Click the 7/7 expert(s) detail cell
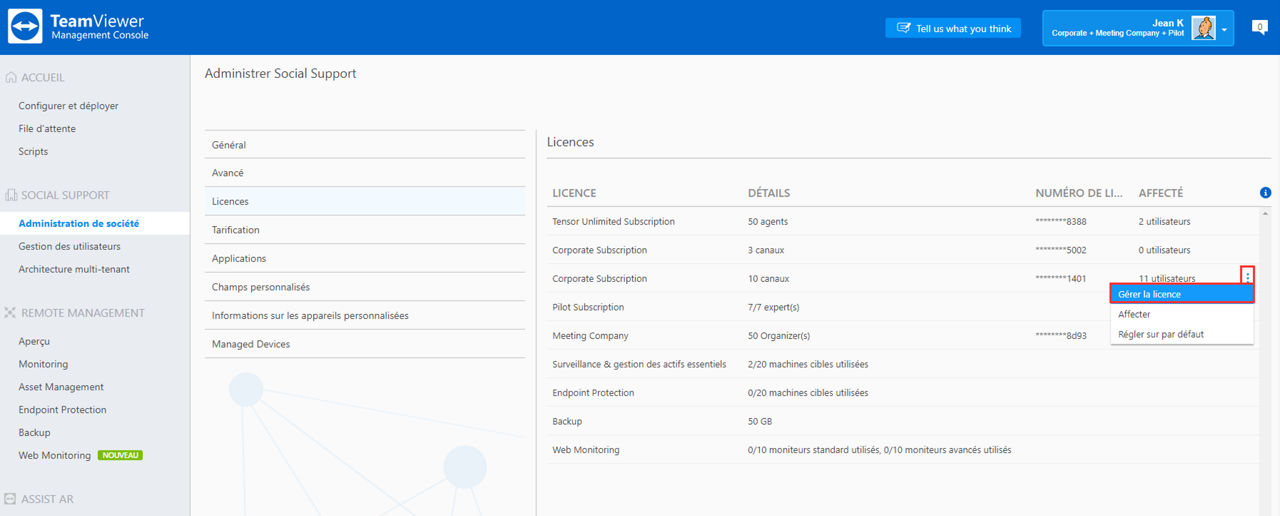1280x516 pixels. click(774, 307)
